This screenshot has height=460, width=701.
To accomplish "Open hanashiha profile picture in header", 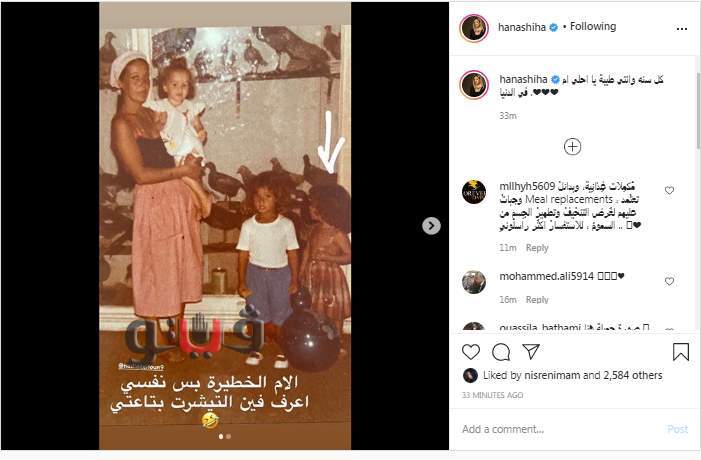I will point(474,28).
